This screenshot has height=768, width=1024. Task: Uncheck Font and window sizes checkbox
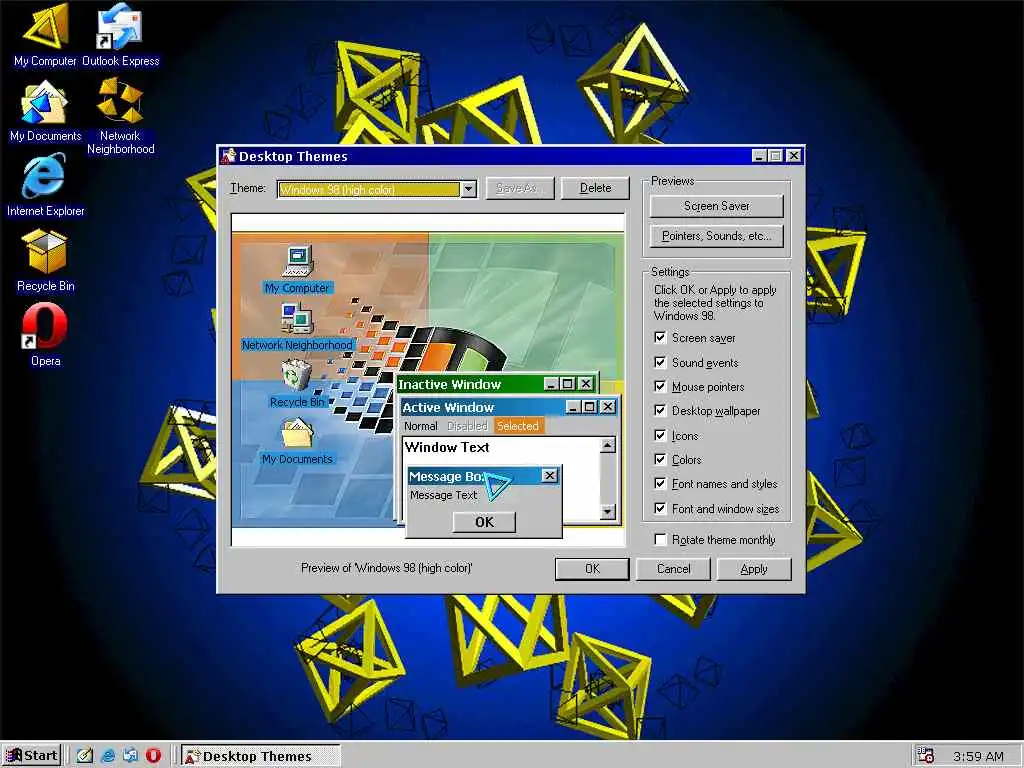660,509
